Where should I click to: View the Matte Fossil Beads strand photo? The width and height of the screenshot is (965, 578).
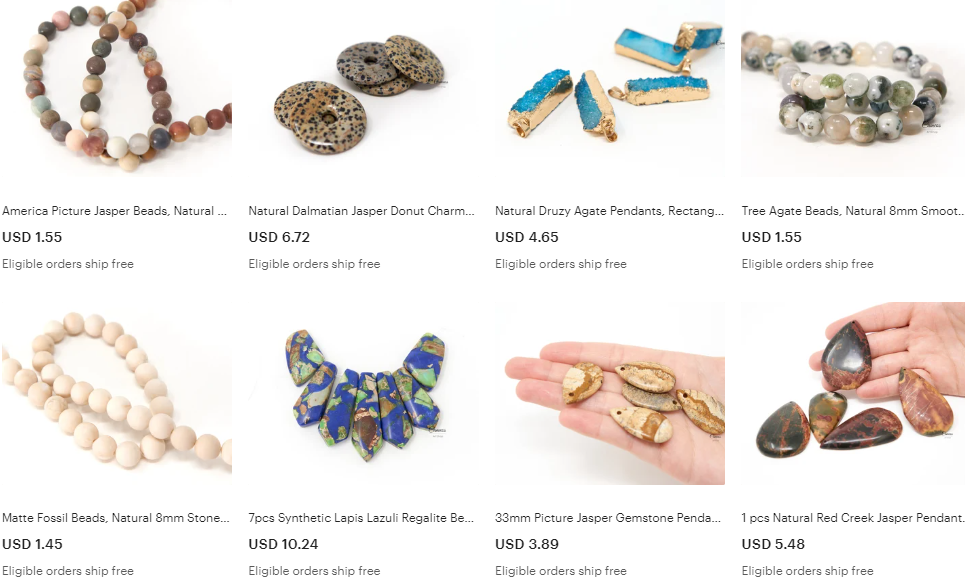point(116,393)
